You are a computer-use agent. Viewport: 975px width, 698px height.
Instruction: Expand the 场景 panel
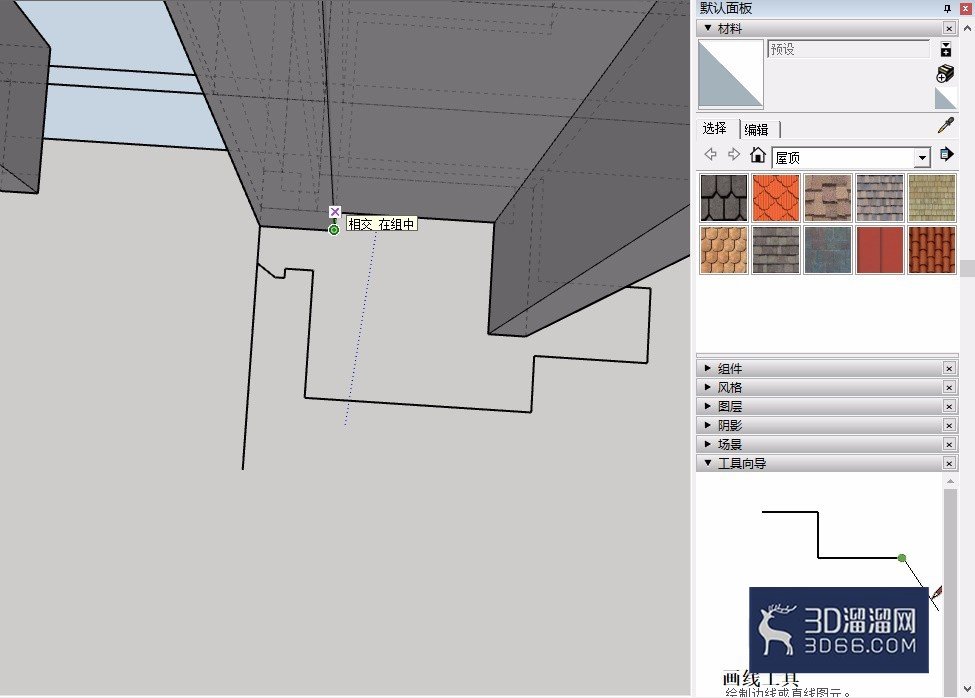coord(708,444)
